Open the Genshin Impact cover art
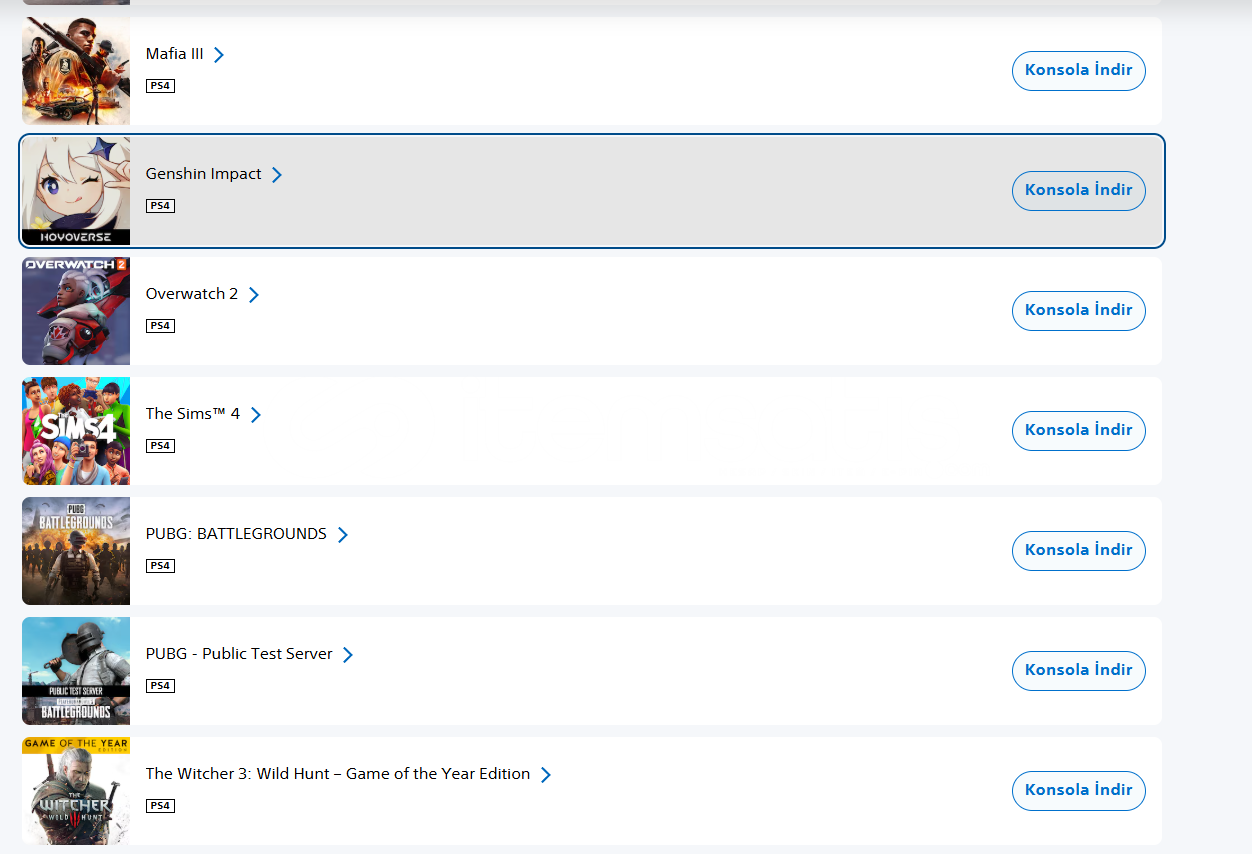The height and width of the screenshot is (854, 1252). 76,191
